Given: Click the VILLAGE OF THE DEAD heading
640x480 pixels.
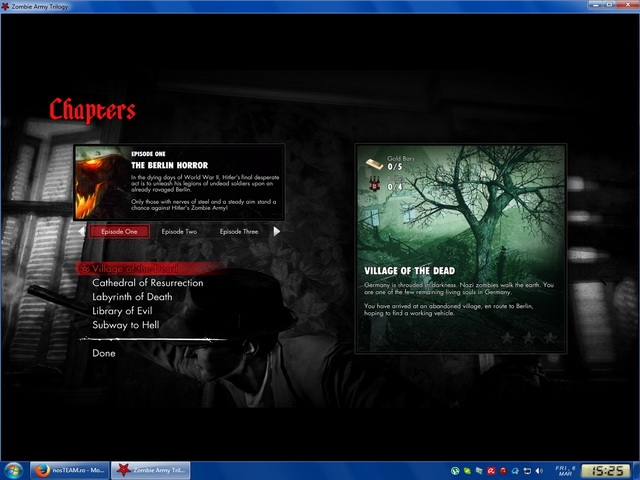Looking at the screenshot, I should [409, 271].
